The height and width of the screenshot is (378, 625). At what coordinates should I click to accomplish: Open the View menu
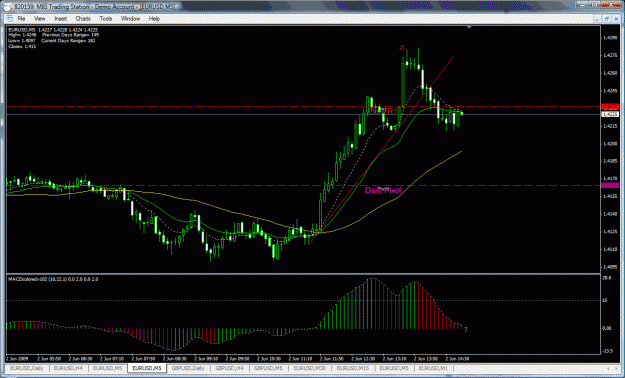(x=39, y=19)
